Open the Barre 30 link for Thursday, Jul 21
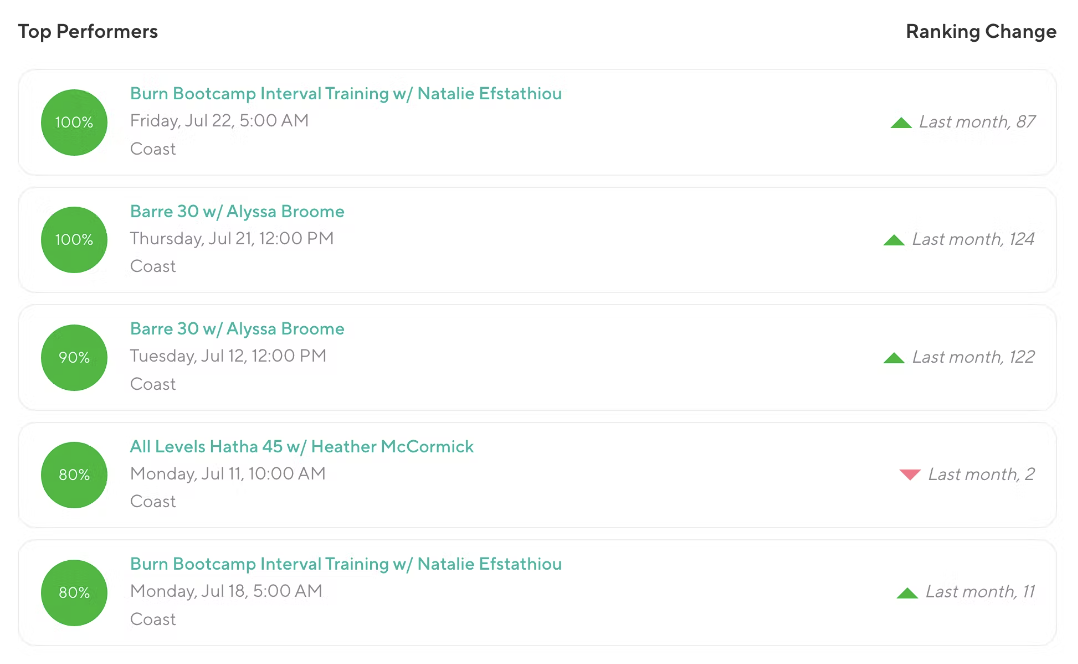 [237, 212]
